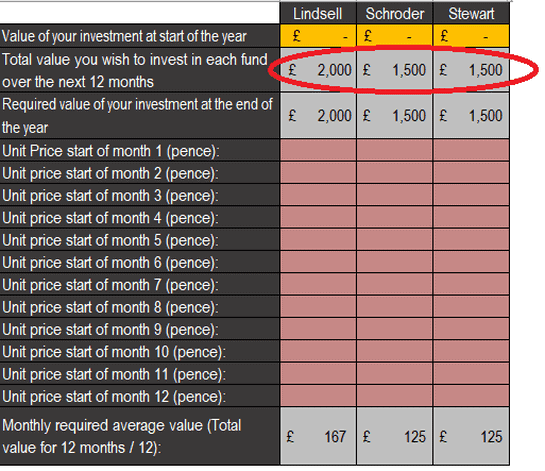Click the Lindsell column header
The width and height of the screenshot is (545, 471).
click(x=318, y=14)
